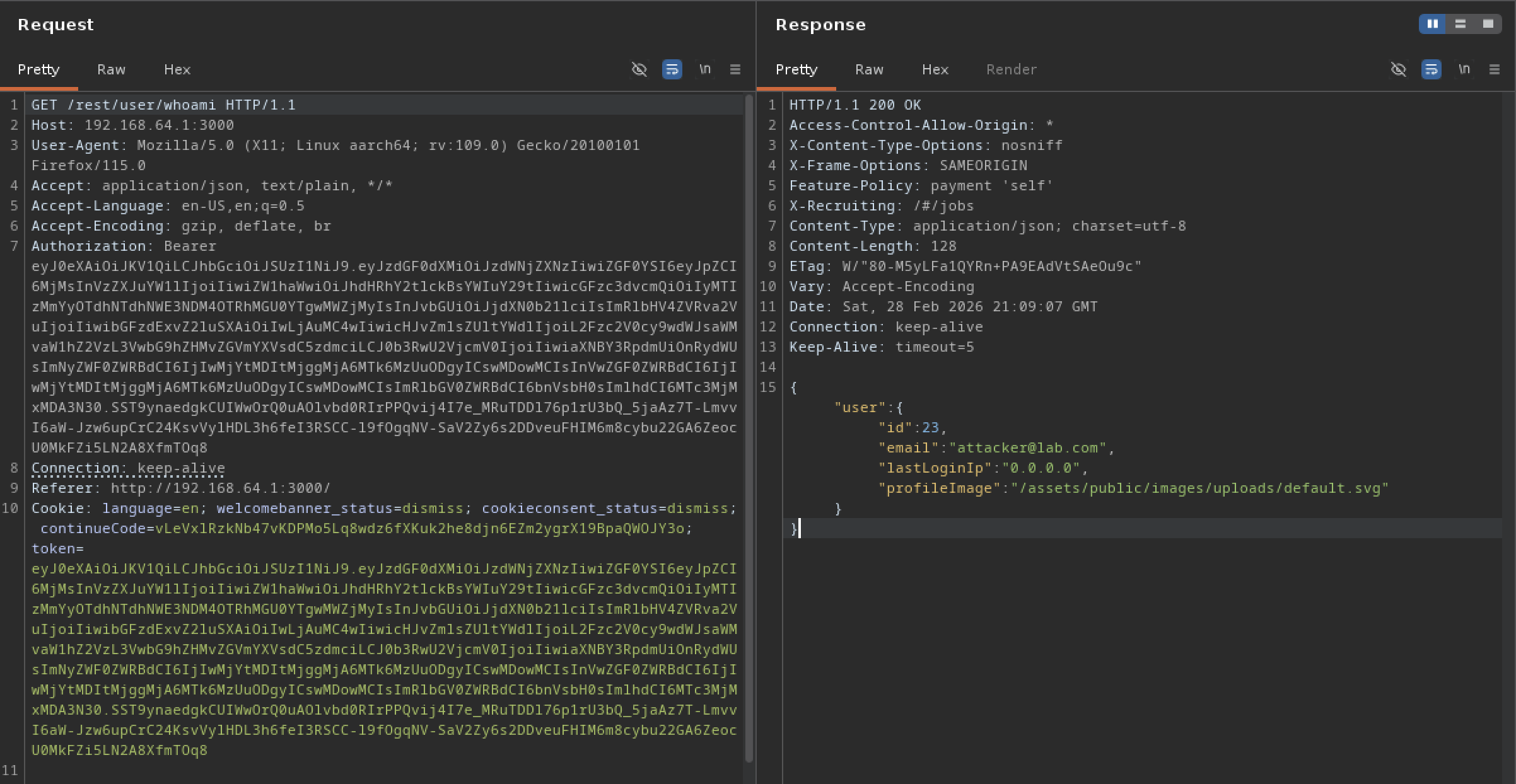Image resolution: width=1516 pixels, height=784 pixels.
Task: Click the Feature-Policy response header
Action: pyautogui.click(x=921, y=185)
